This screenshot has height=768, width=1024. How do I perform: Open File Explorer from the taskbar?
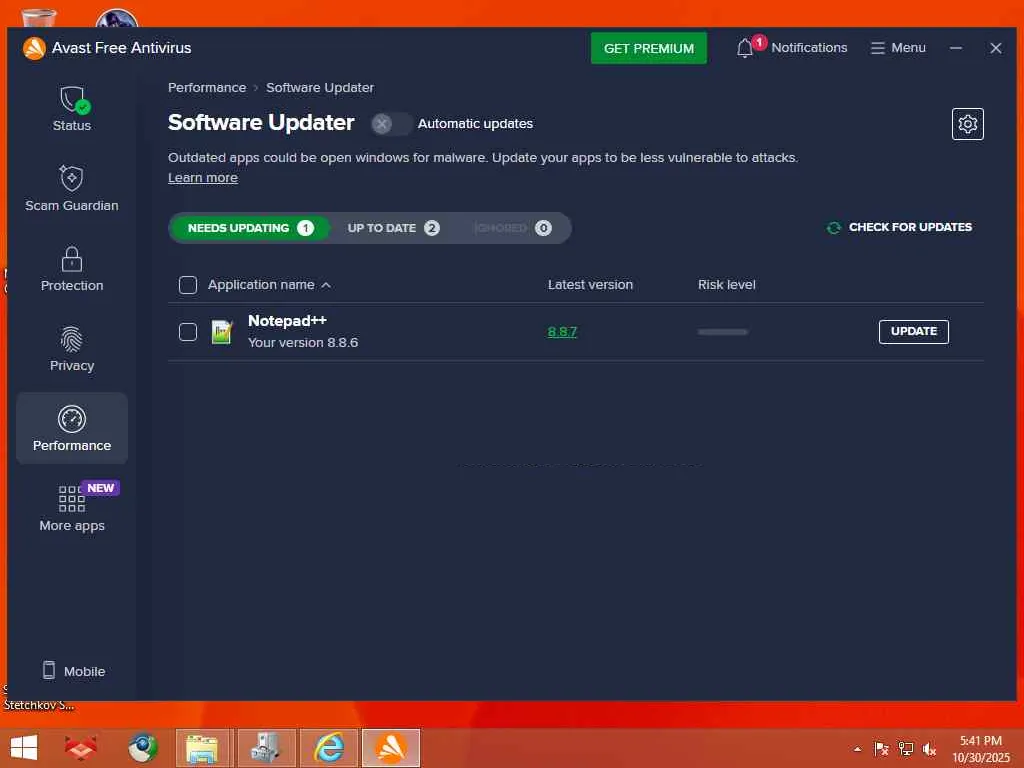[x=203, y=748]
